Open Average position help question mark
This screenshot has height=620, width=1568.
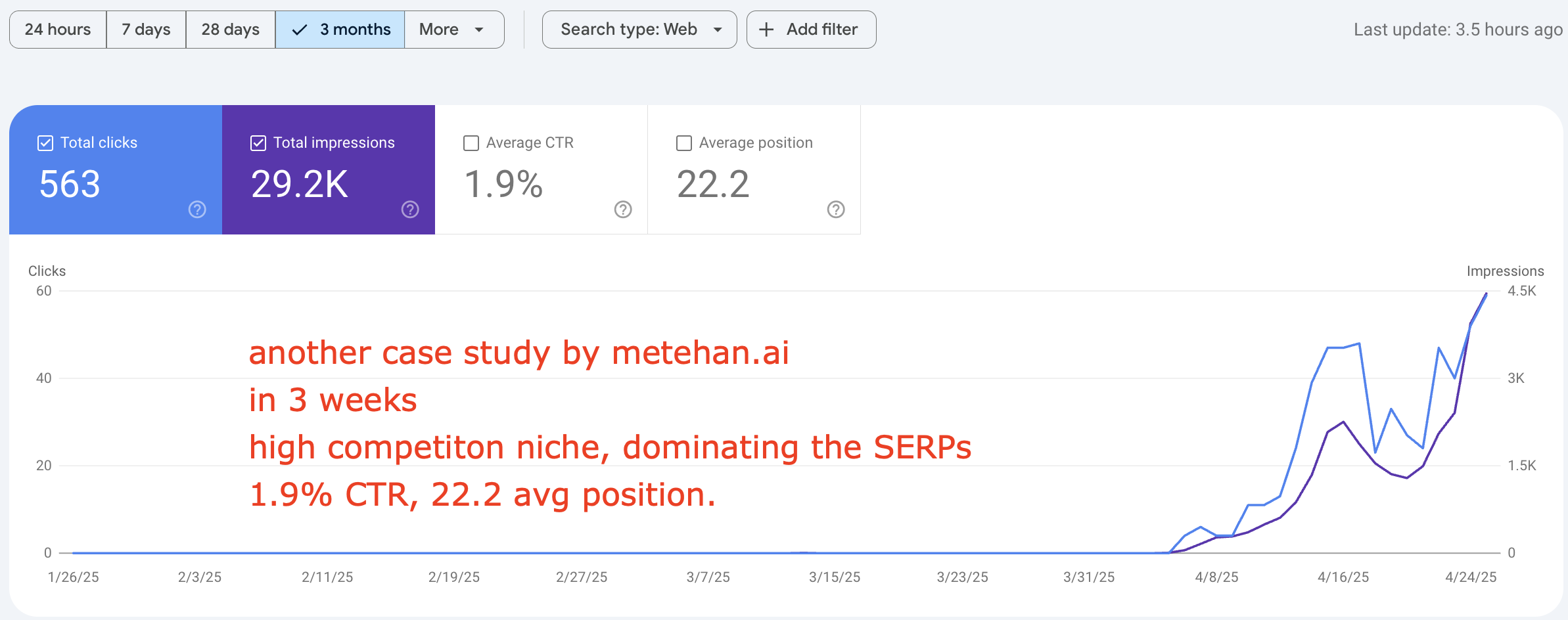[836, 210]
